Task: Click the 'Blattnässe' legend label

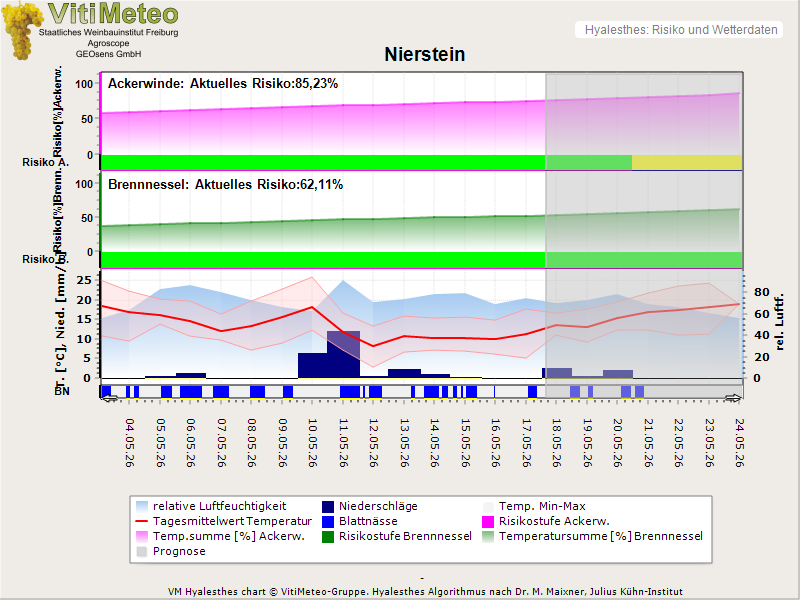Action: [x=368, y=521]
